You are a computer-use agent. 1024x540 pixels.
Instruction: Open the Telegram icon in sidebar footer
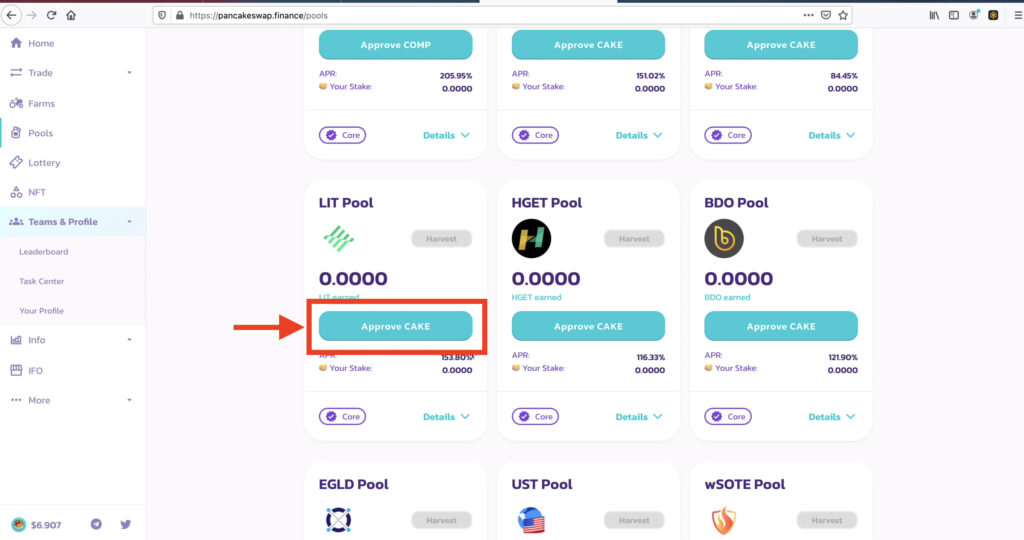pos(96,524)
